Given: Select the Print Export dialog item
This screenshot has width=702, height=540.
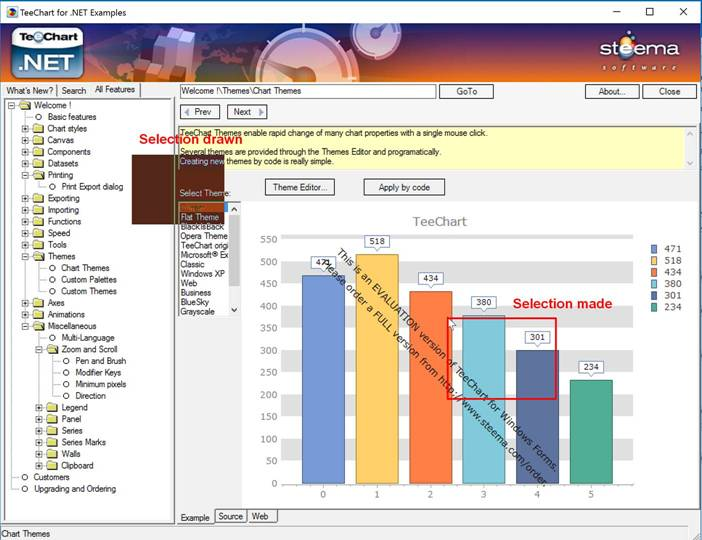Looking at the screenshot, I should [x=92, y=187].
